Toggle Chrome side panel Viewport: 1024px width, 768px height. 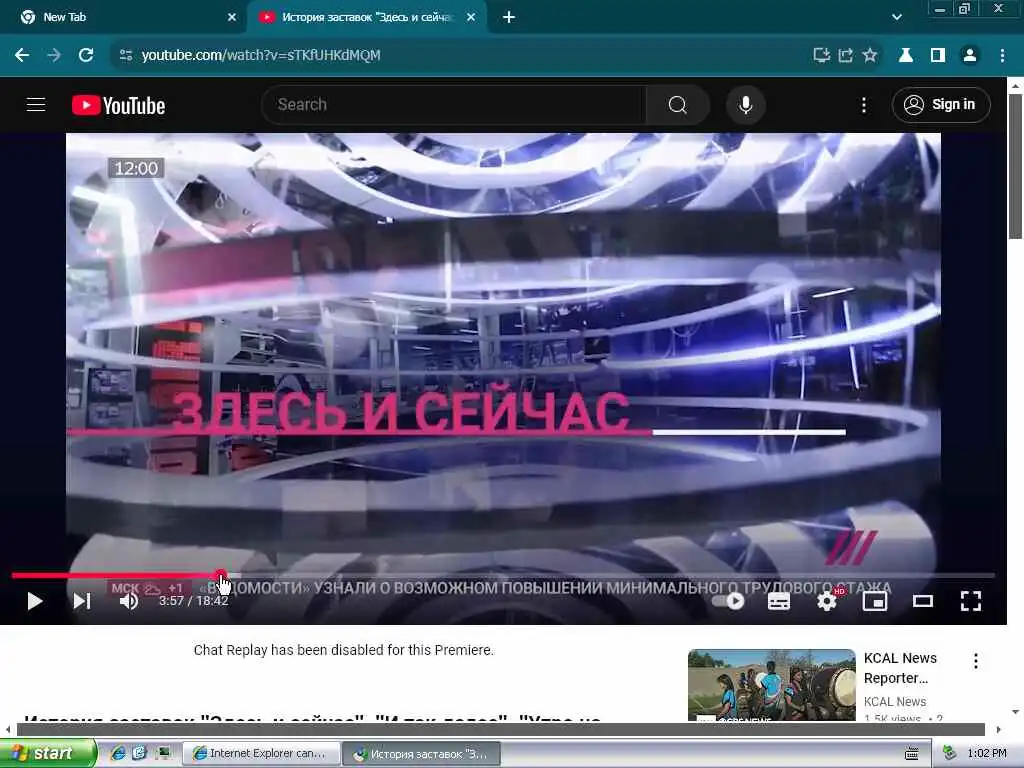(x=938, y=55)
